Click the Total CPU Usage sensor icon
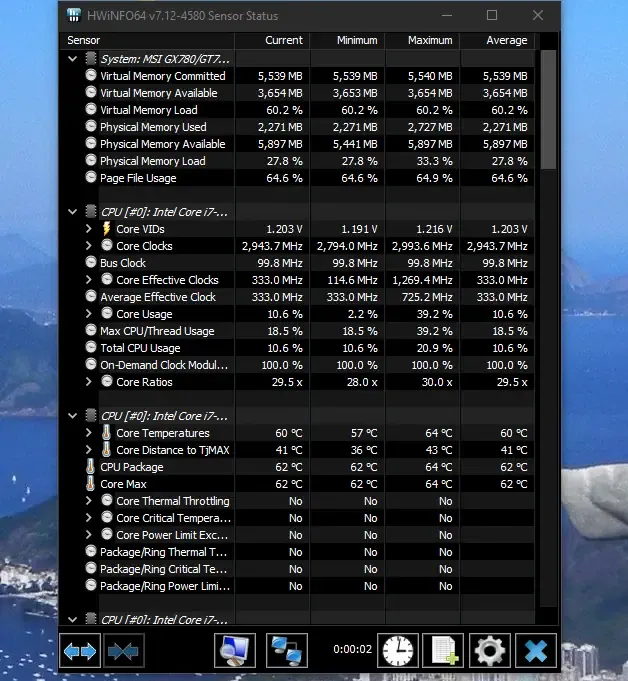Image resolution: width=628 pixels, height=681 pixels. (x=91, y=347)
